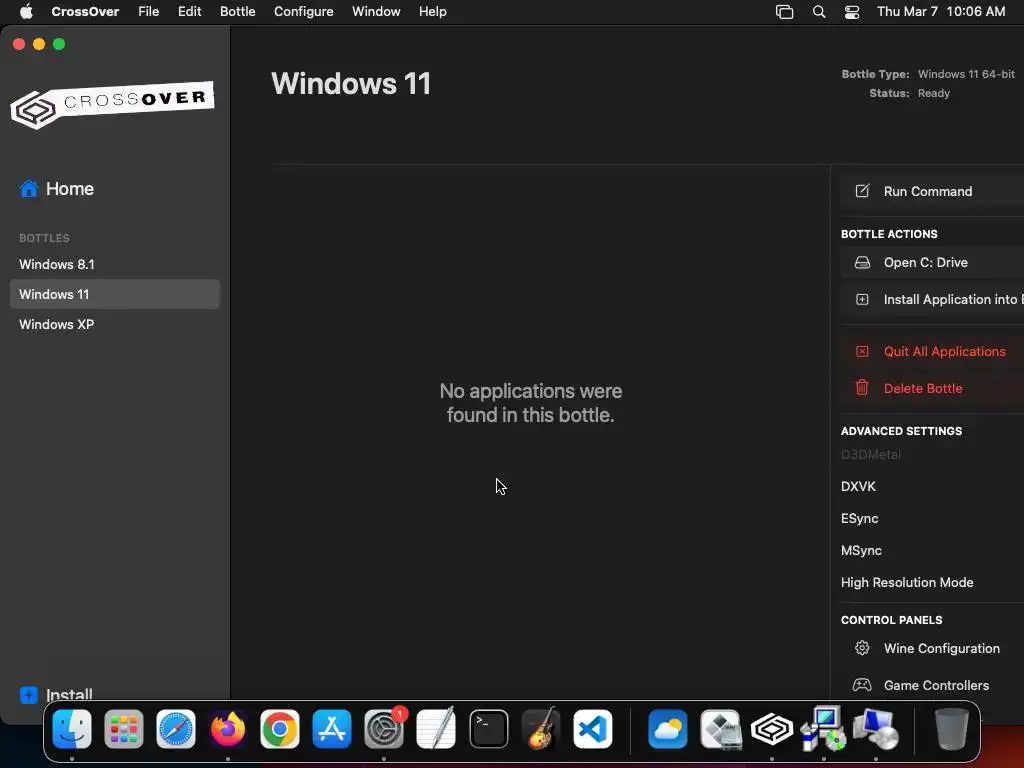Open the Window menu
Viewport: 1024px width, 768px height.
(x=376, y=12)
